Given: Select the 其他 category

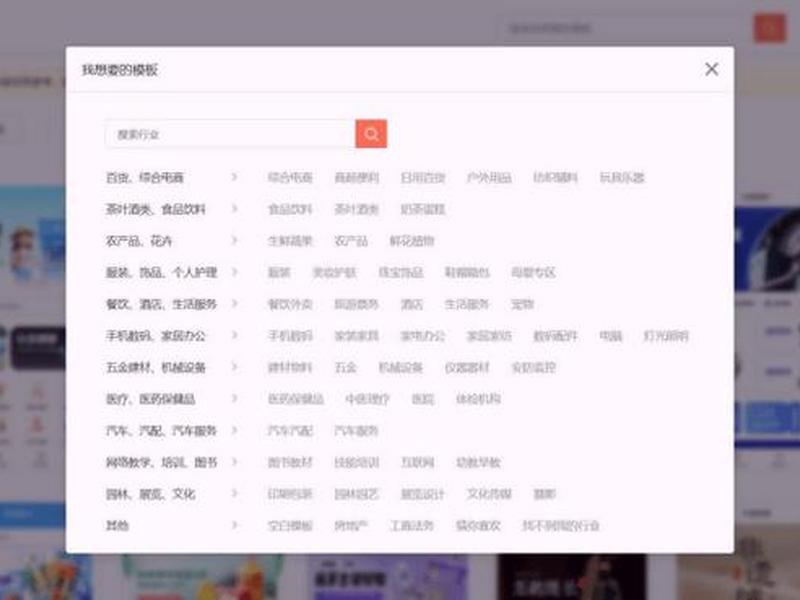Looking at the screenshot, I should tap(117, 526).
